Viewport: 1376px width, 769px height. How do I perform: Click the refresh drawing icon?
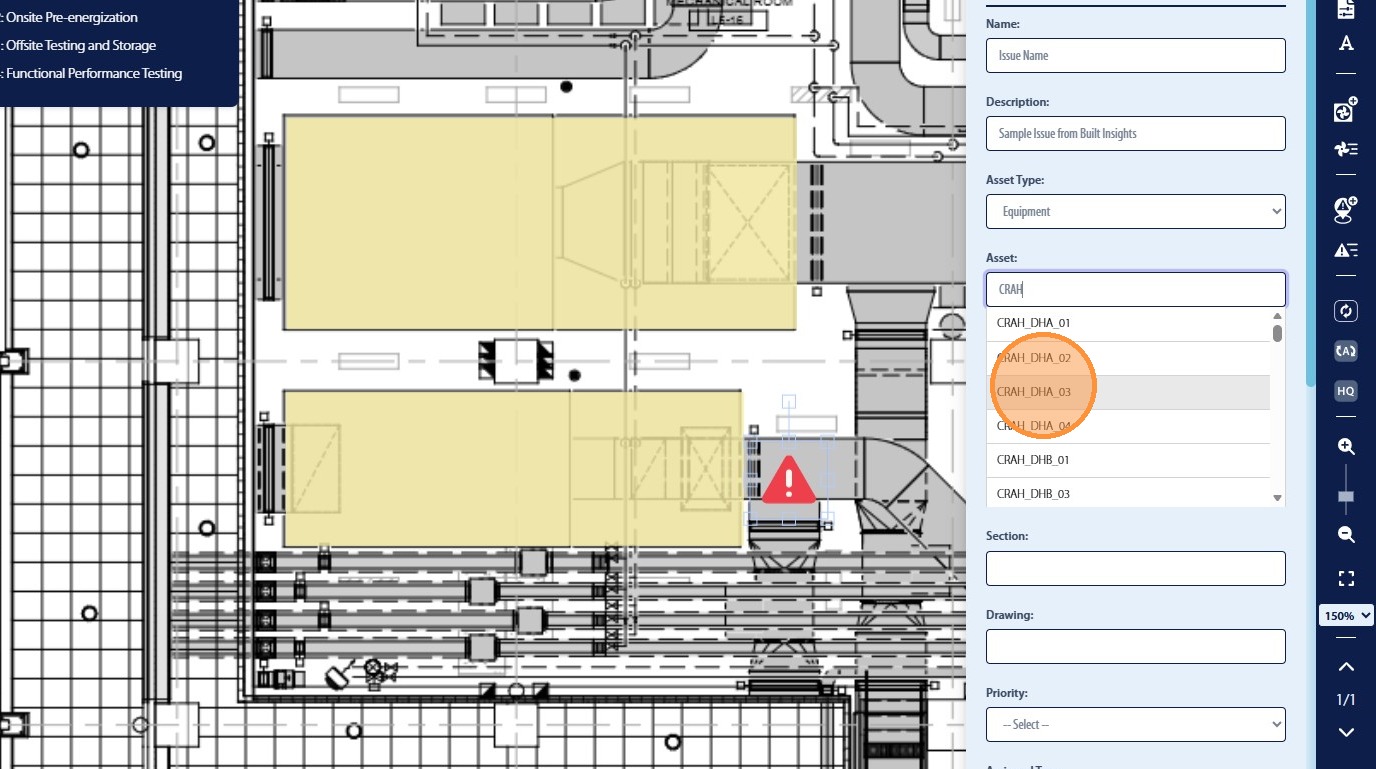[1346, 311]
